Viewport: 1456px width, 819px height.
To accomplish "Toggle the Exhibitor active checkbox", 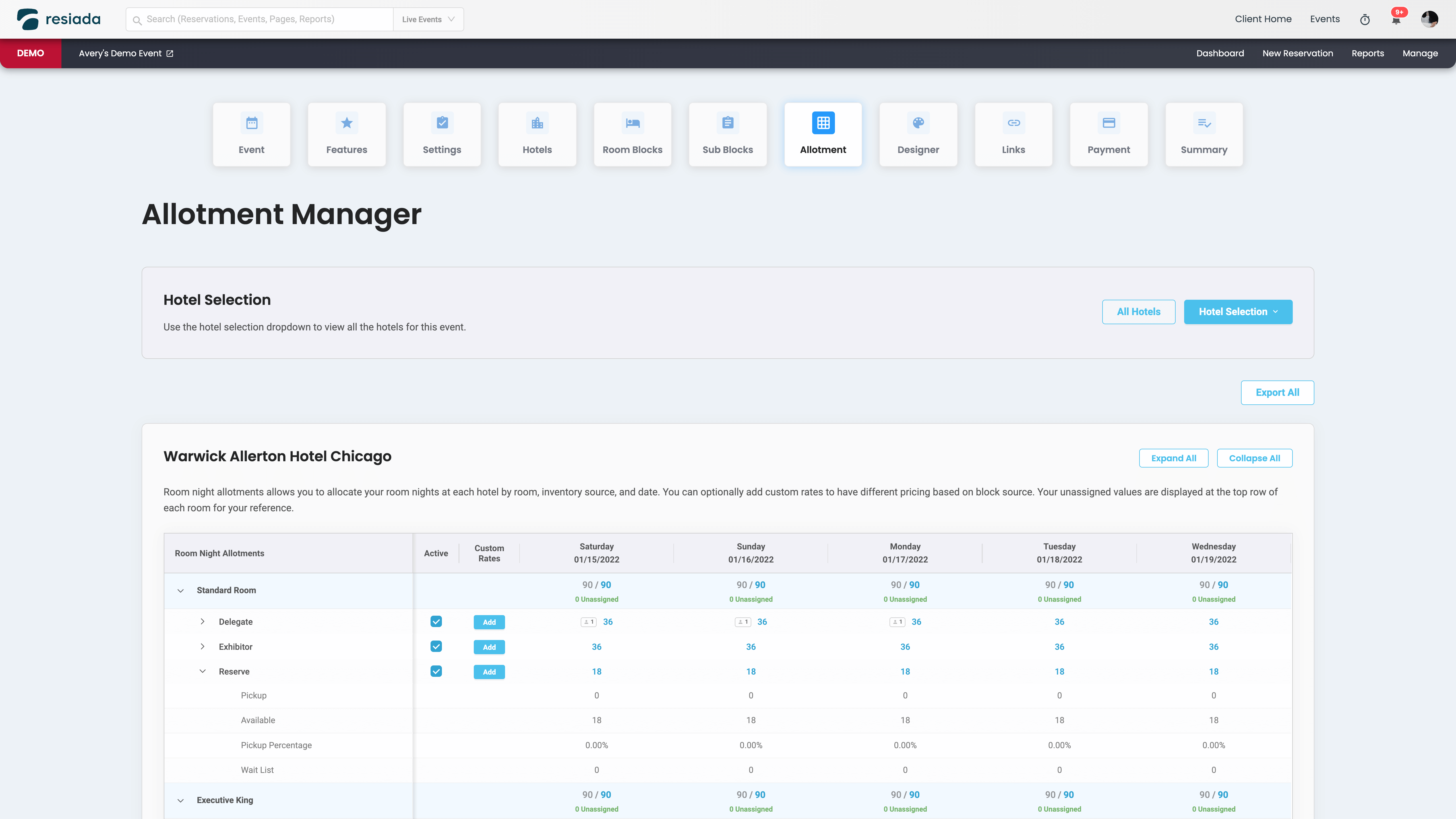I will click(x=436, y=646).
